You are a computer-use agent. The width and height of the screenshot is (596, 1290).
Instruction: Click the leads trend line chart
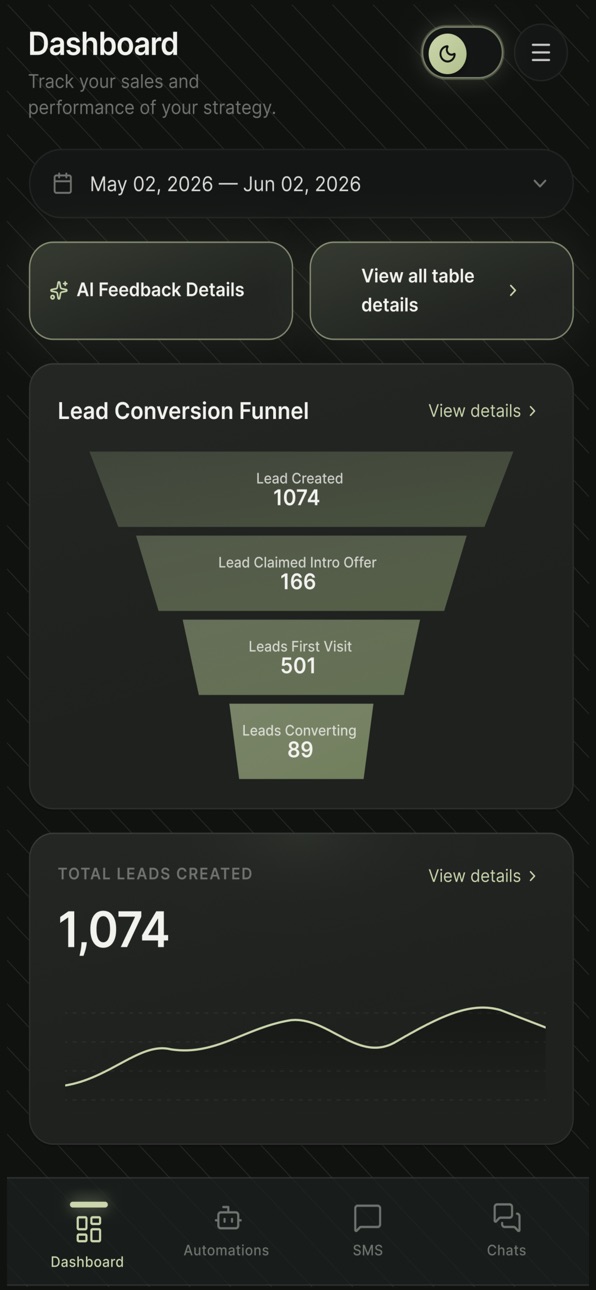(305, 1046)
